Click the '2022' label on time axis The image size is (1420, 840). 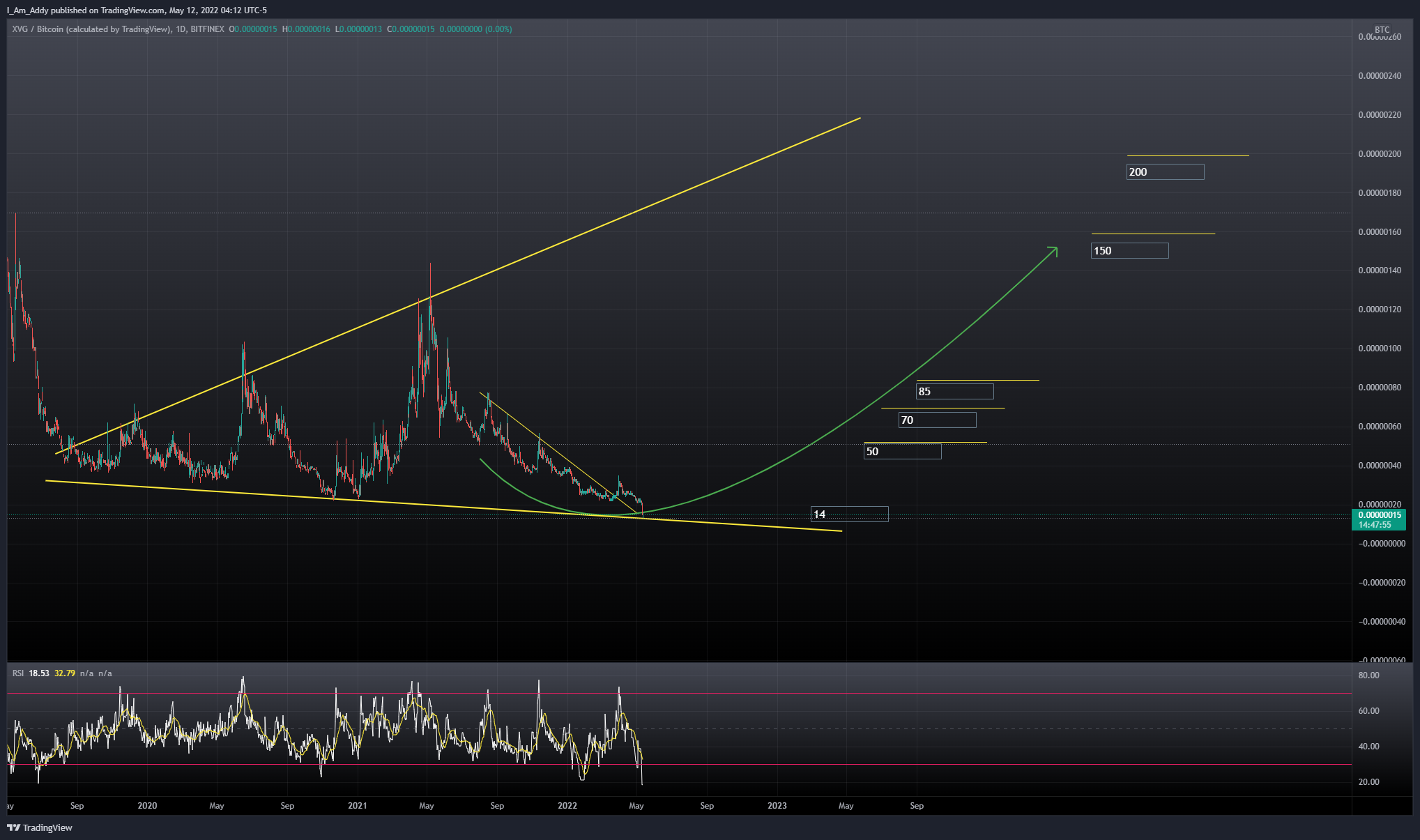click(x=567, y=806)
